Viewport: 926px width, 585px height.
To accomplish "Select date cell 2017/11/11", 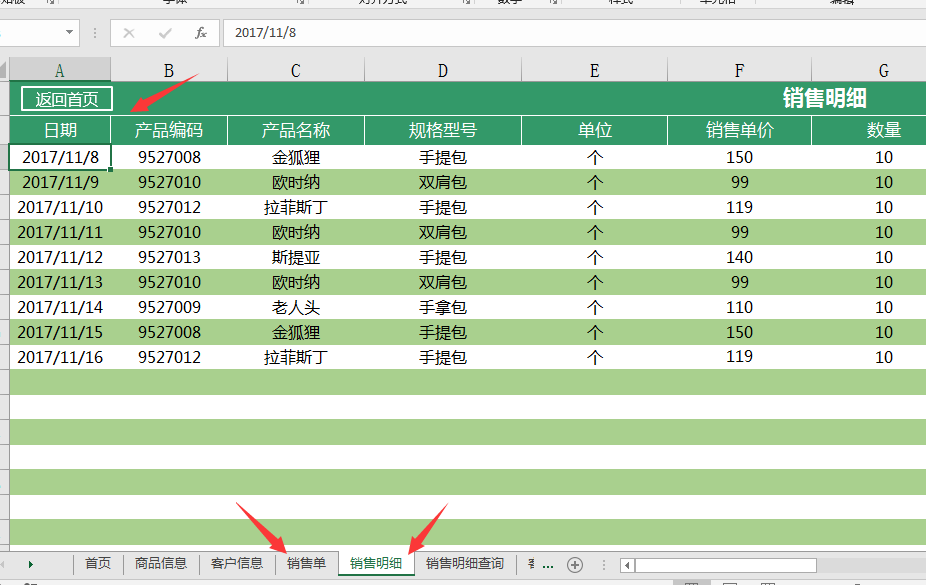I will tap(60, 232).
